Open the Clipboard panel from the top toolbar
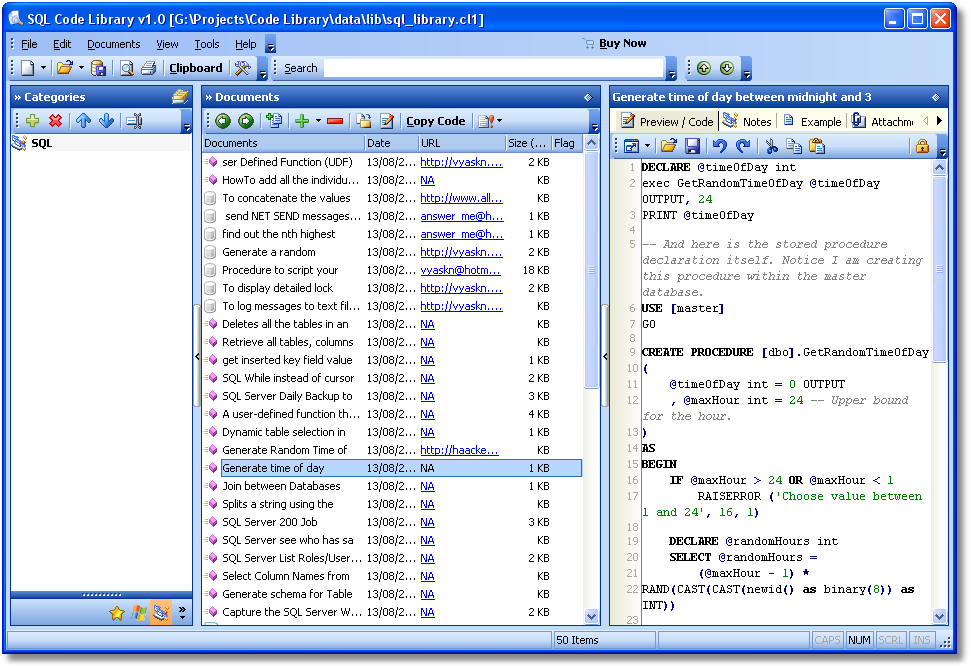The width and height of the screenshot is (971, 668). point(195,68)
